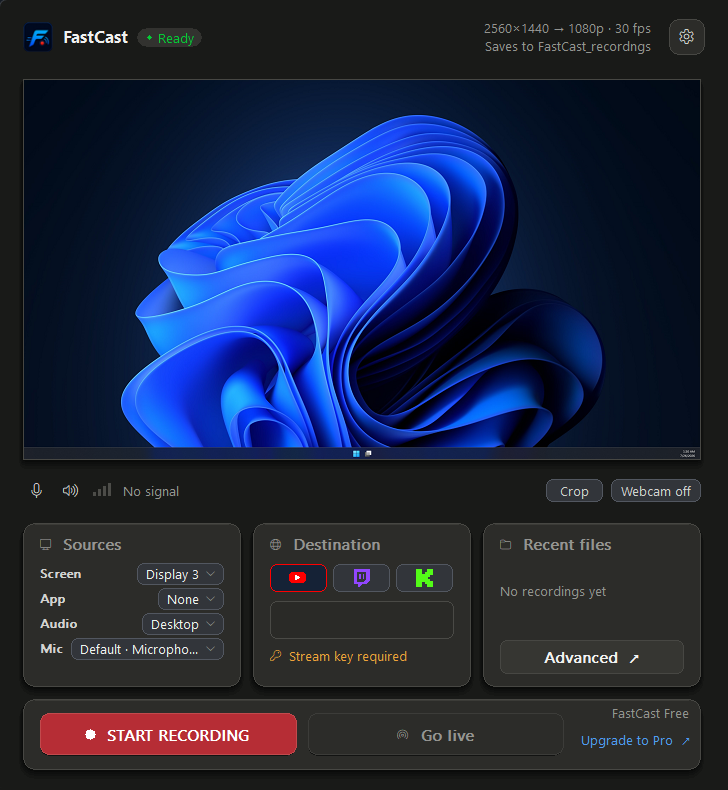The height and width of the screenshot is (790, 728).
Task: Click the task view icon in preview taskbar
Action: coord(368,453)
